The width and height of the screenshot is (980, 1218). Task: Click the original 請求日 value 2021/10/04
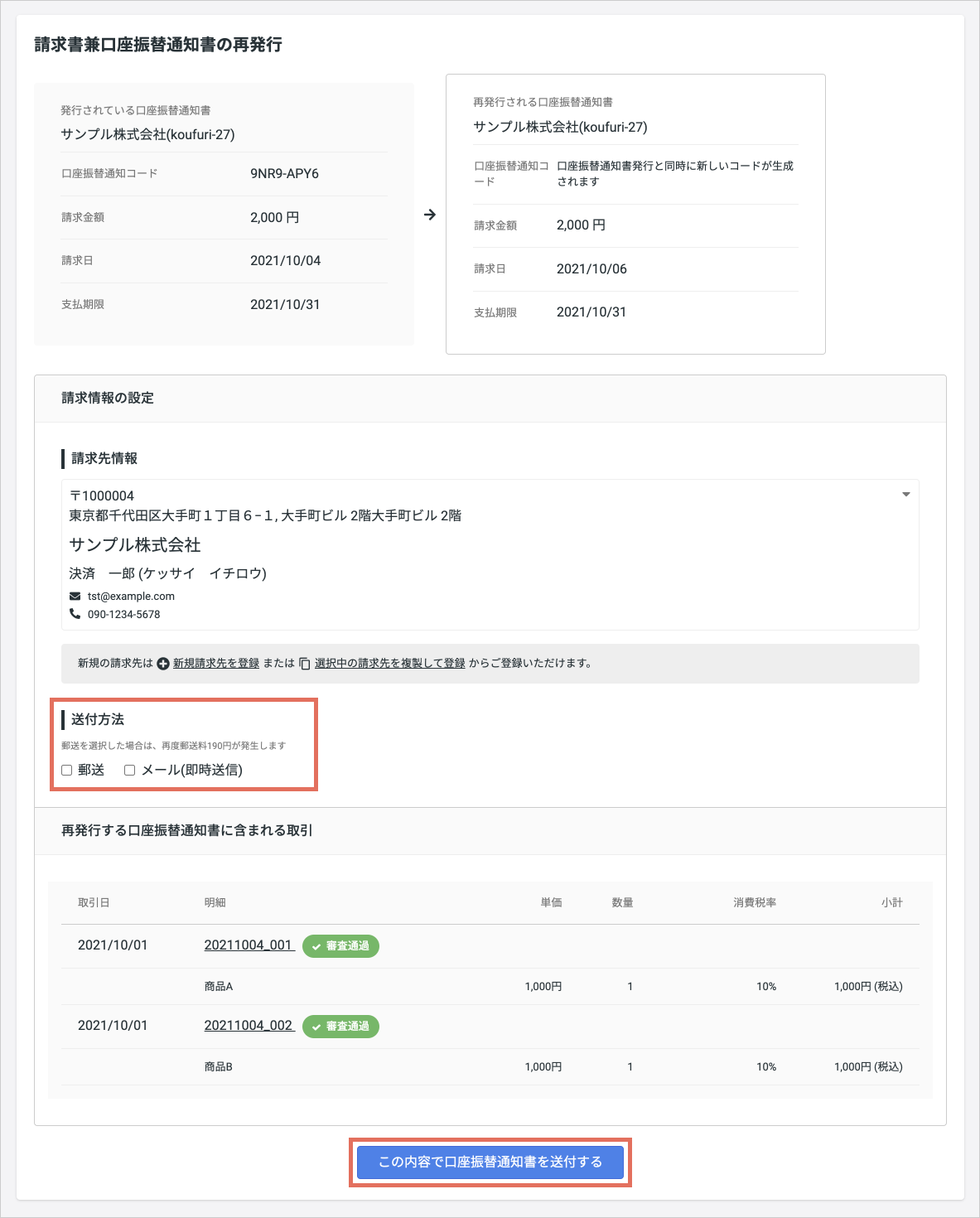tap(285, 261)
